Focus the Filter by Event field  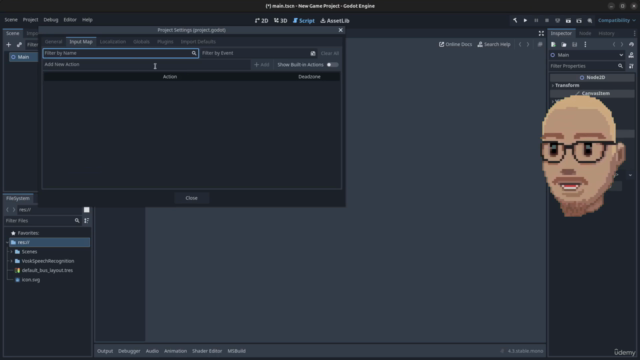(255, 53)
